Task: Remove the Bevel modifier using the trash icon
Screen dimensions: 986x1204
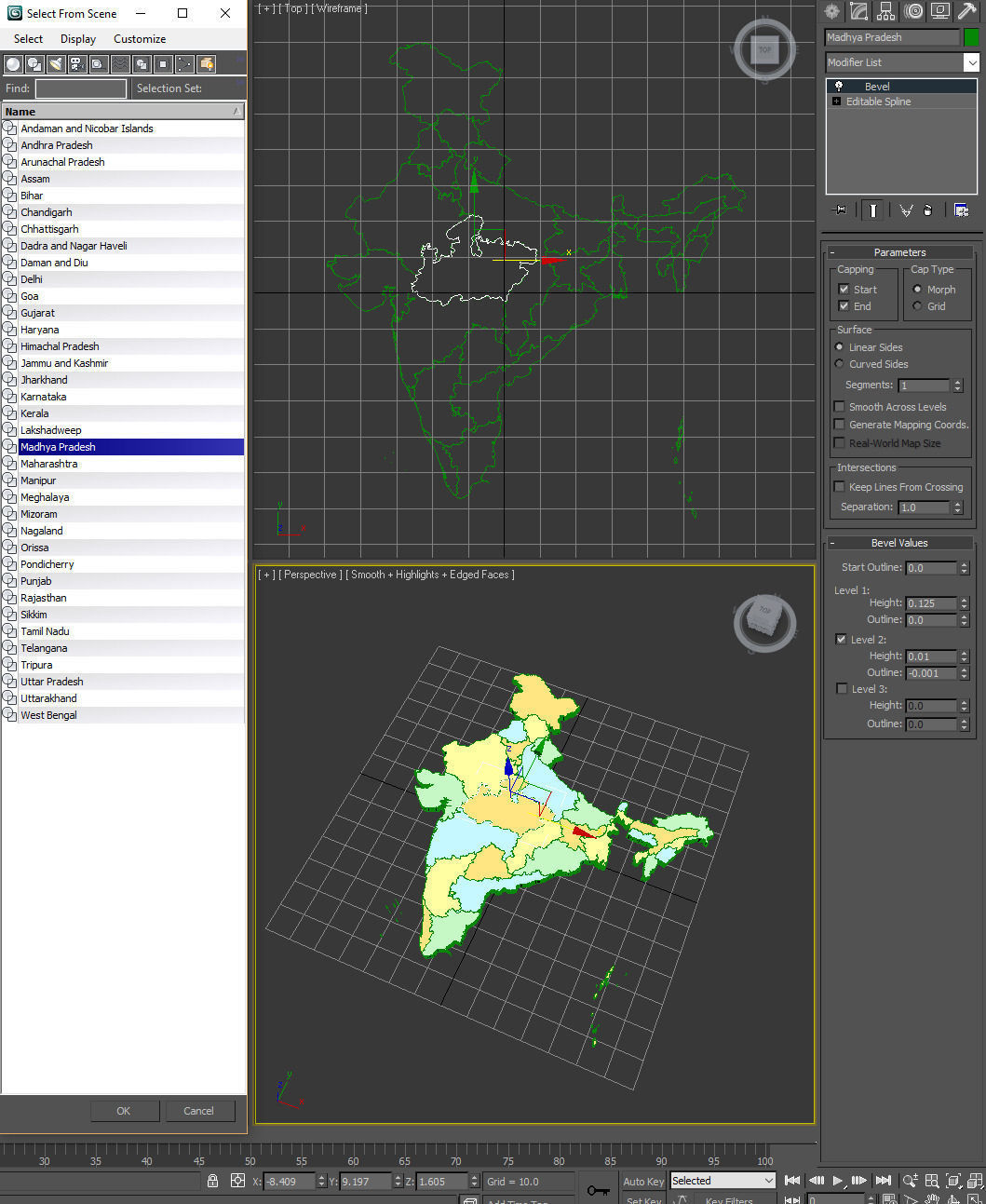Action: 928,210
